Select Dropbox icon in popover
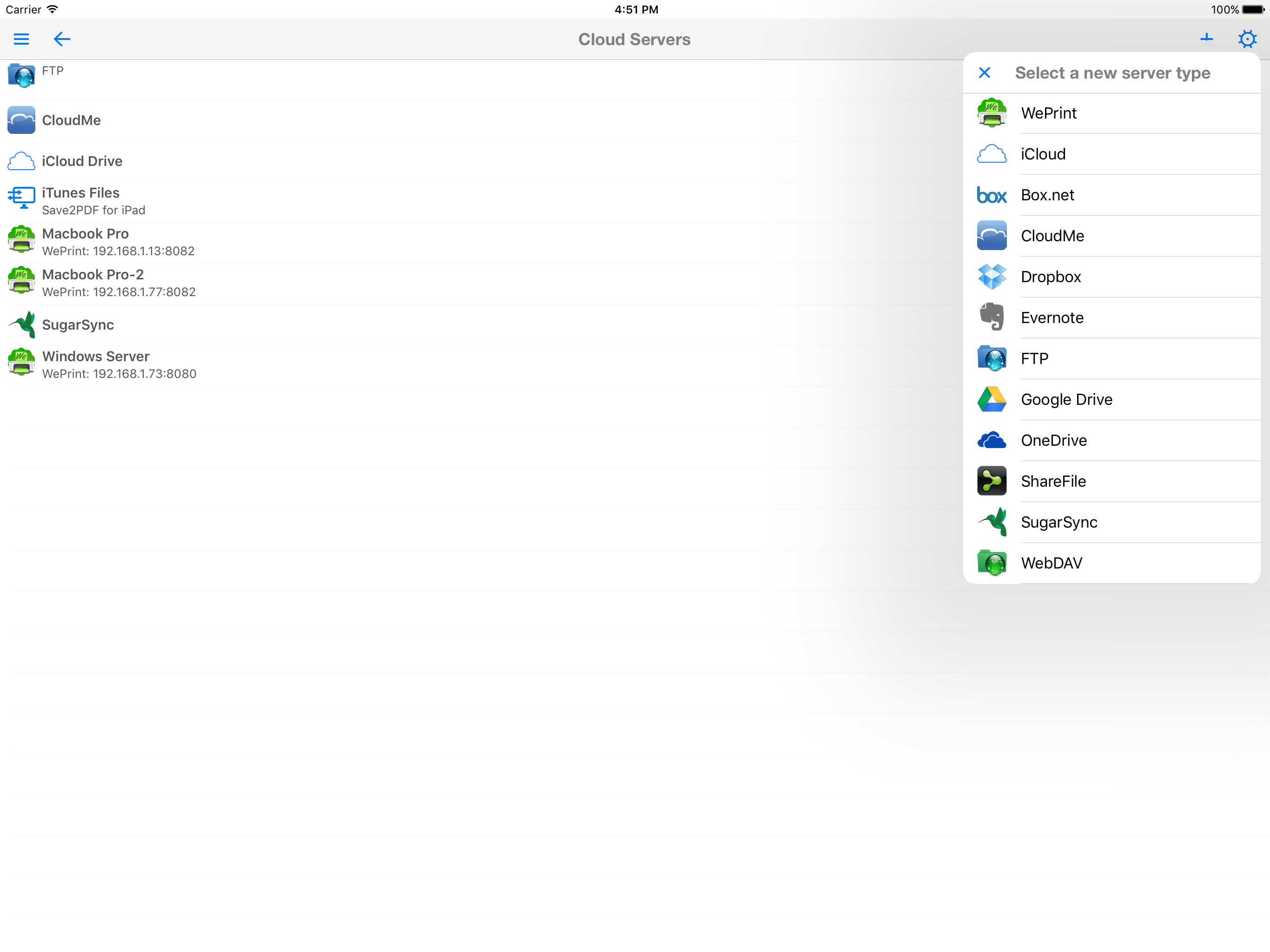This screenshot has width=1270, height=952. pos(992,277)
